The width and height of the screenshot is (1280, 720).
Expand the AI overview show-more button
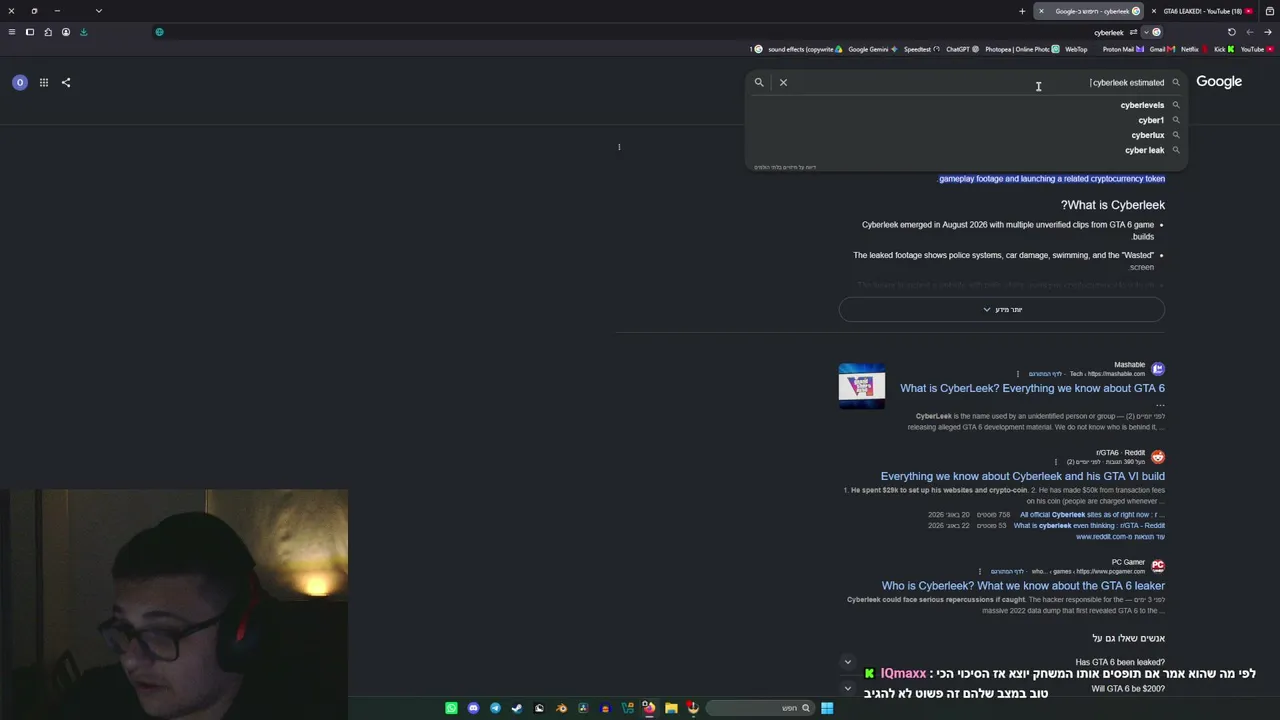tap(1002, 309)
